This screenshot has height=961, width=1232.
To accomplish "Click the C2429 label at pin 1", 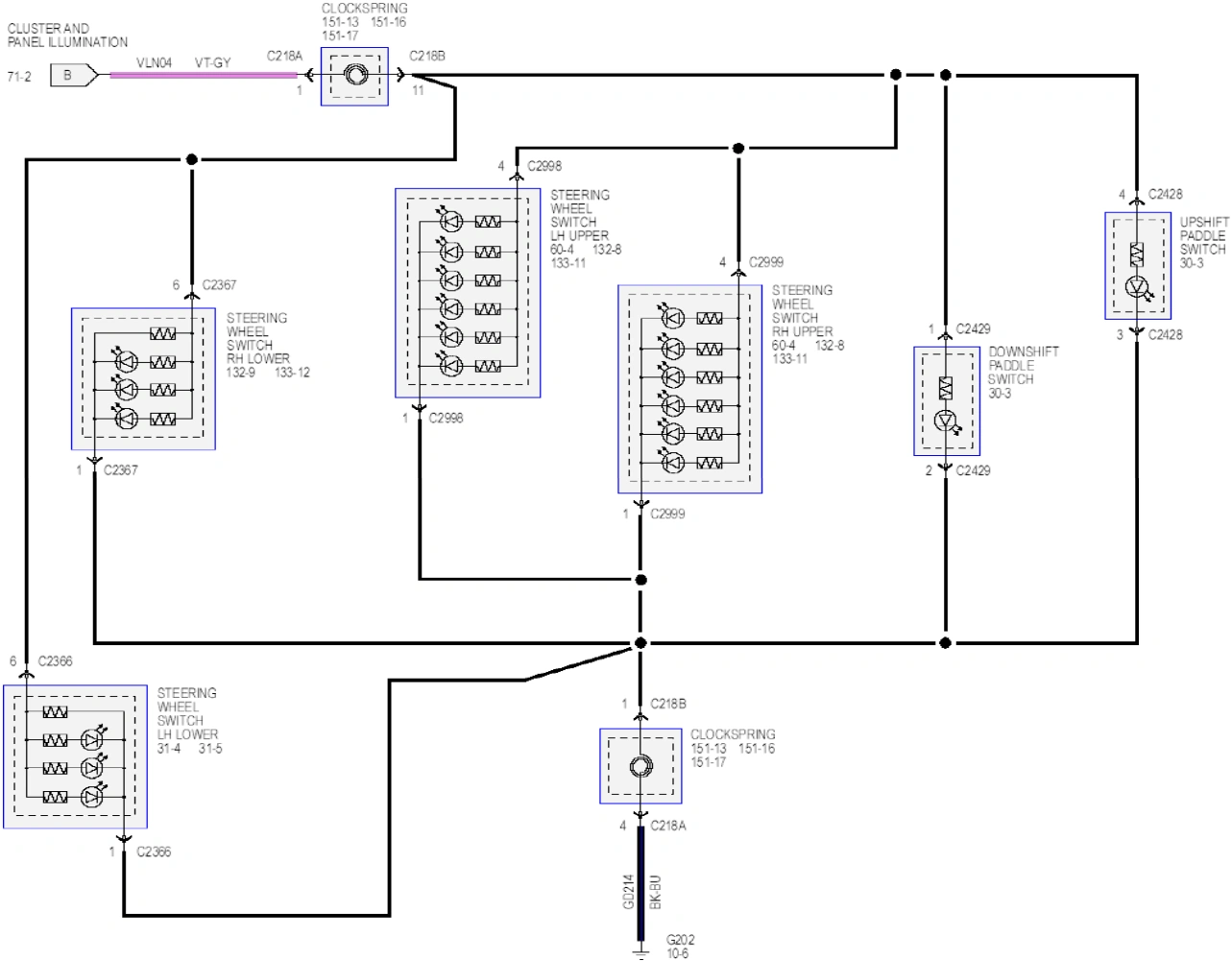I will coord(973,329).
